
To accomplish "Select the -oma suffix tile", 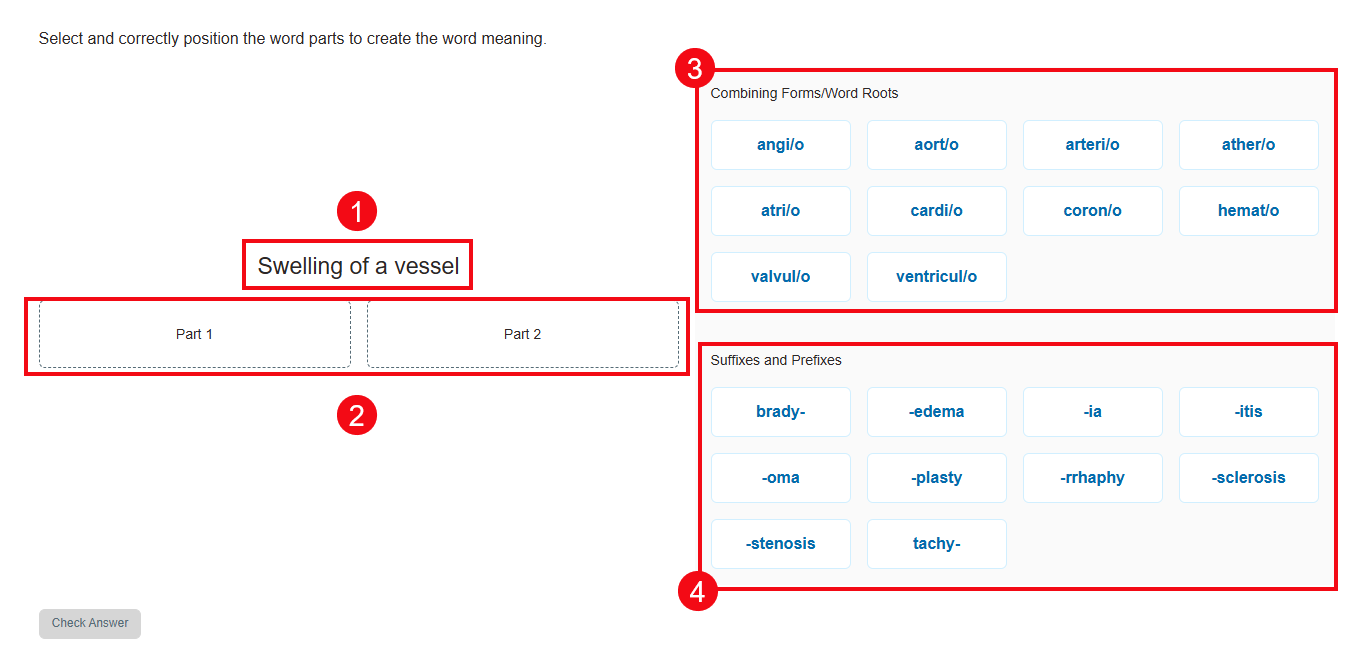I will [780, 478].
